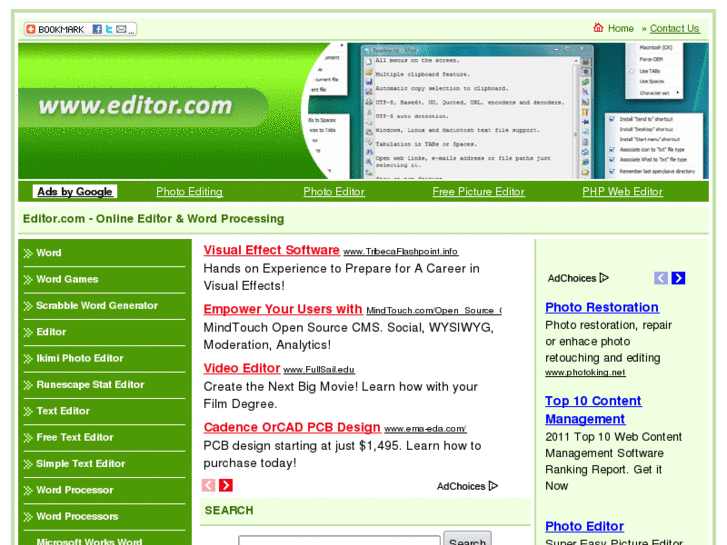The height and width of the screenshot is (545, 727).
Task: Click the notepad window screenshot in banner
Action: click(x=478, y=112)
